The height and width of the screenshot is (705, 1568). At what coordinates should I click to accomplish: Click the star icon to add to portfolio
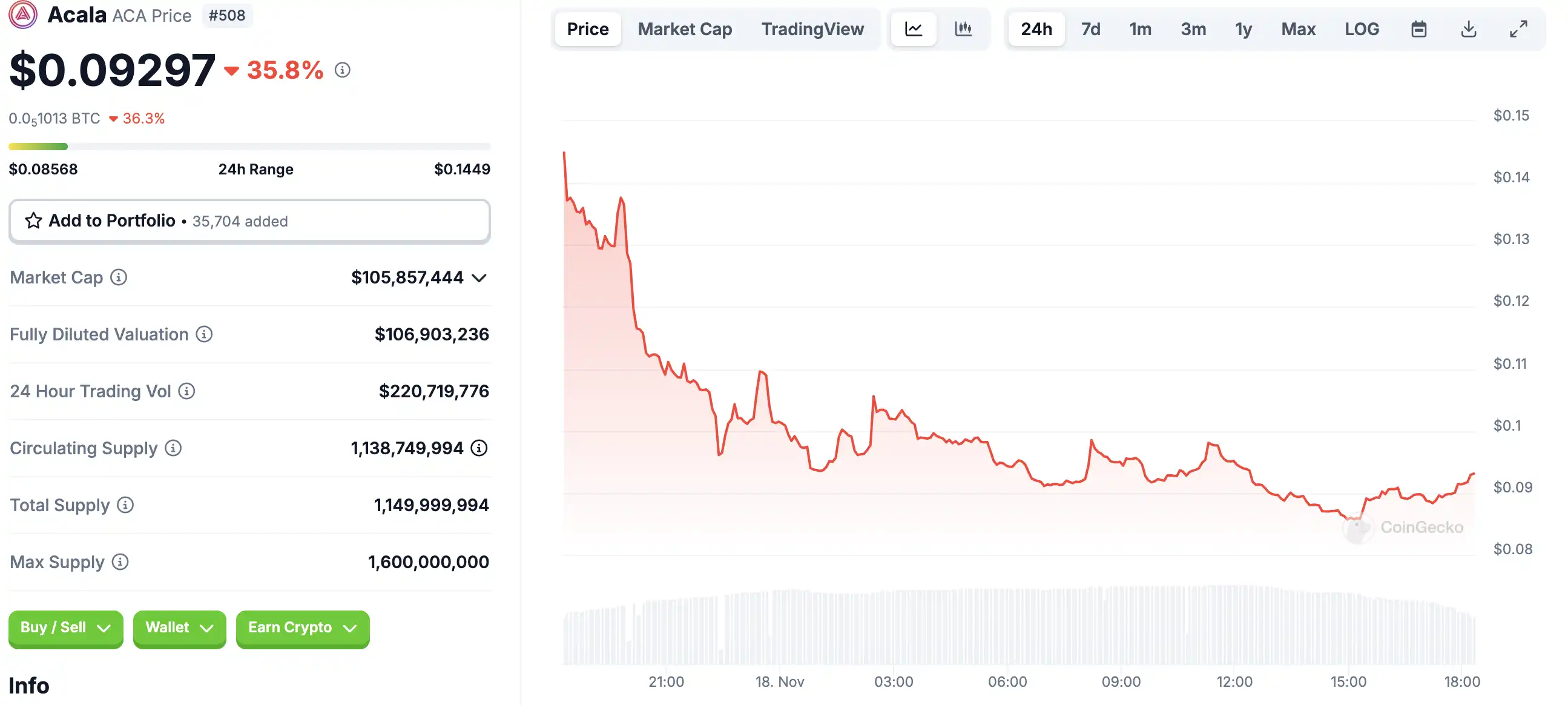tap(33, 220)
